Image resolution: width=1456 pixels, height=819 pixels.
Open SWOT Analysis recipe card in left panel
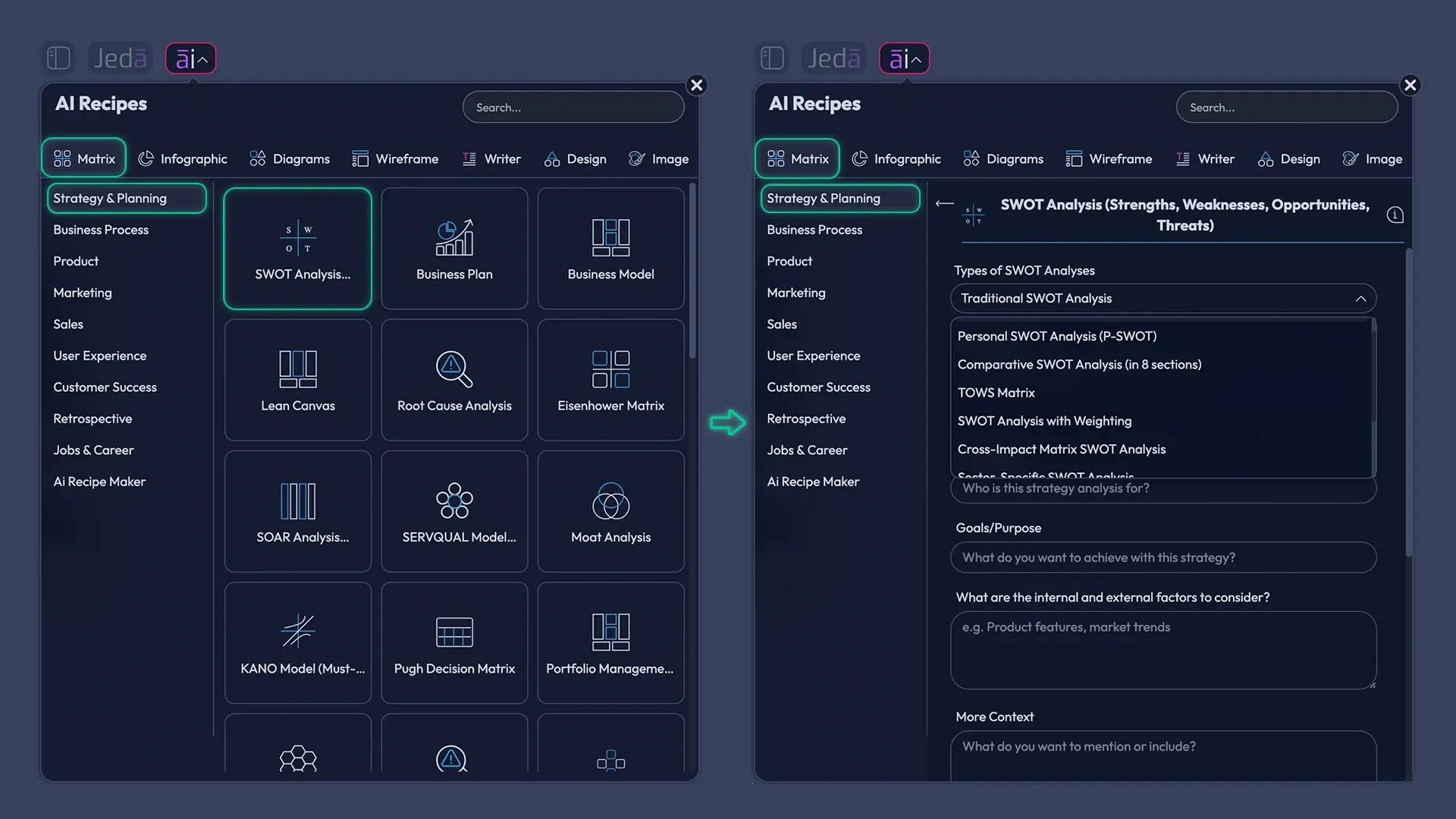pos(298,249)
